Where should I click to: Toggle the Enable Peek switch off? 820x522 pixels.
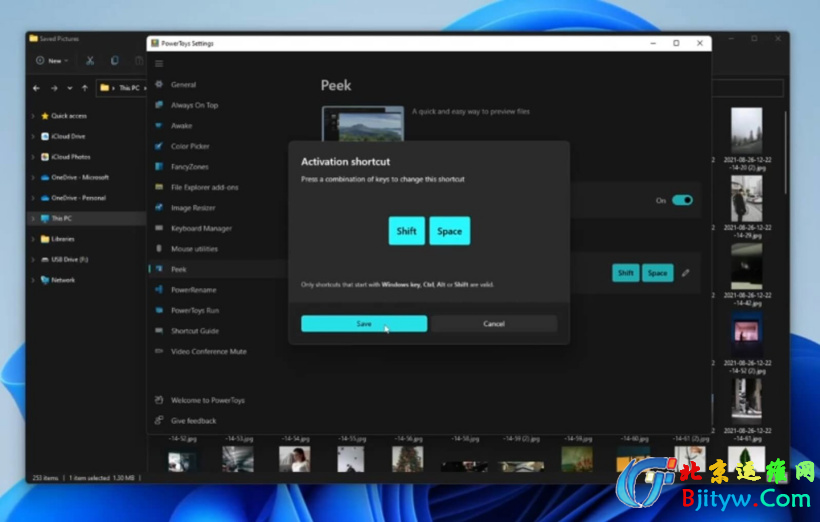682,200
